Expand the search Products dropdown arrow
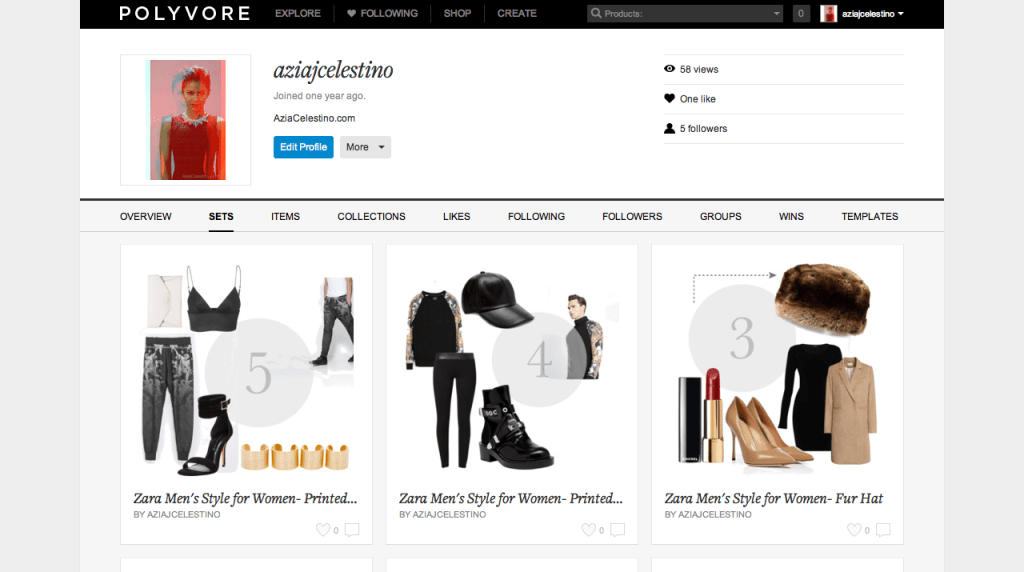1024x572 pixels. click(777, 14)
